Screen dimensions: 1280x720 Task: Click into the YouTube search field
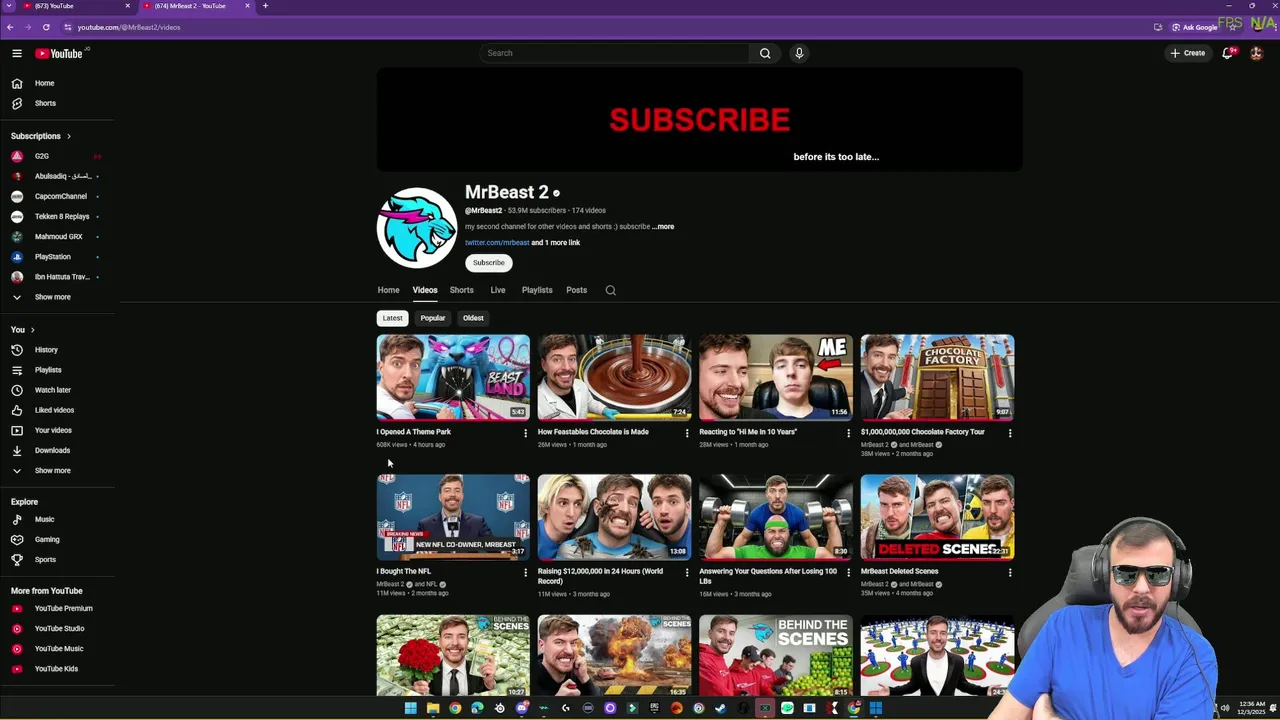point(614,53)
